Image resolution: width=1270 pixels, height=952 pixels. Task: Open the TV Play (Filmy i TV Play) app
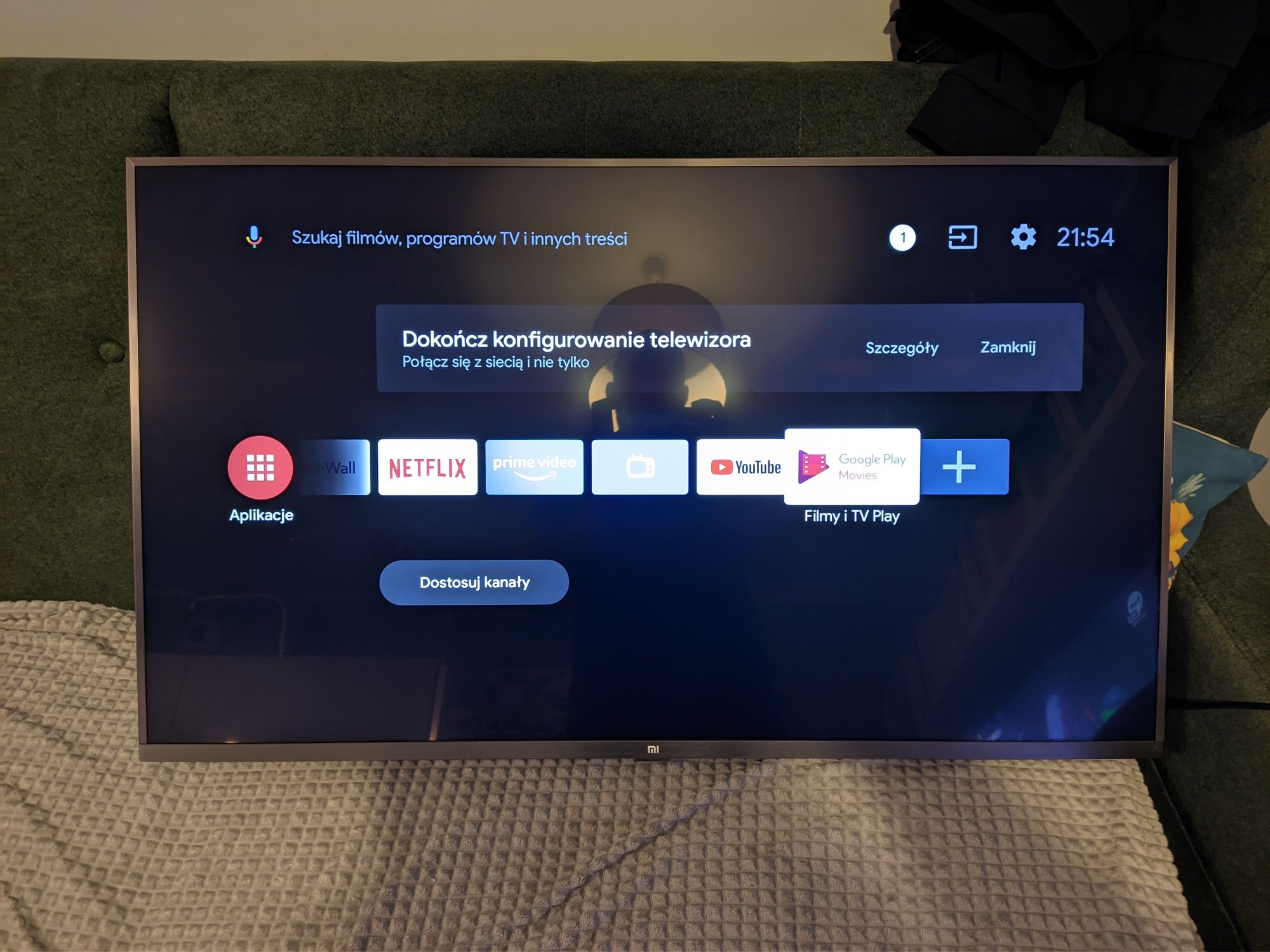852,467
